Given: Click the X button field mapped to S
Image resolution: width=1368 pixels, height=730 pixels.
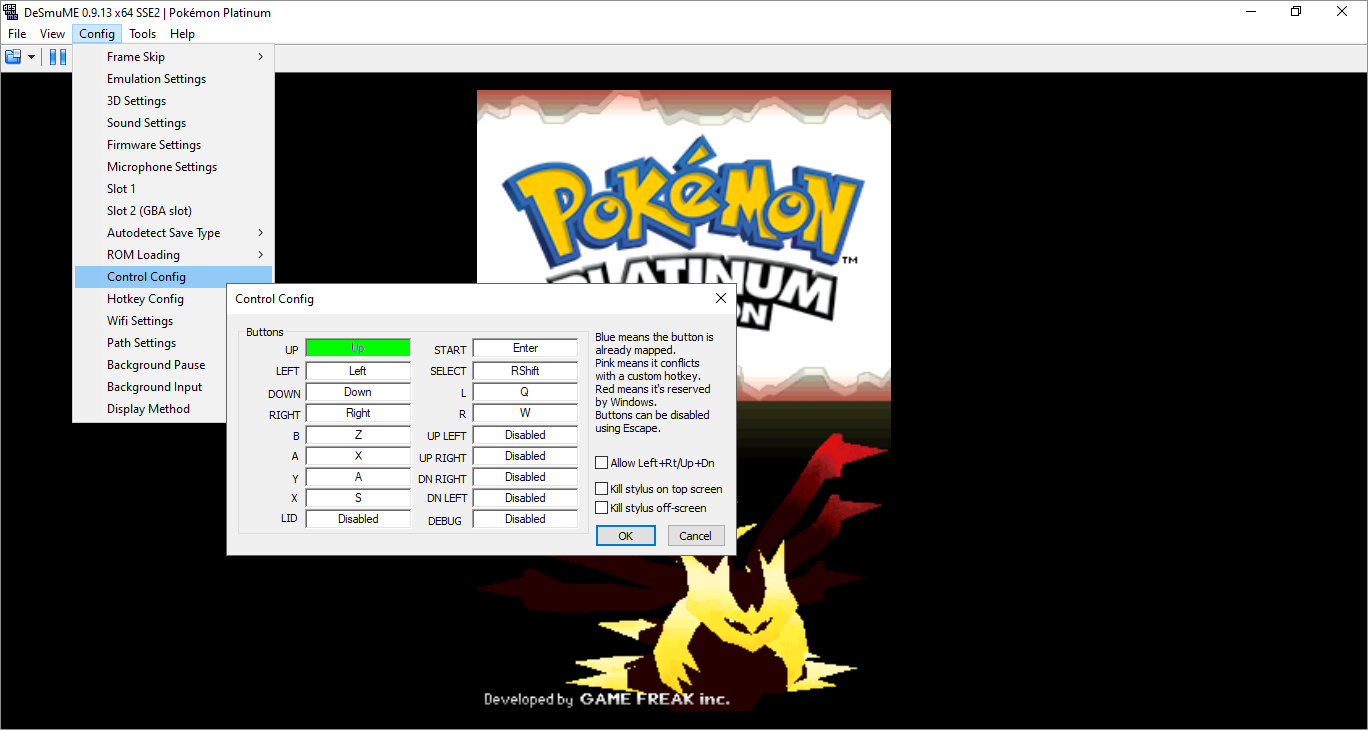Looking at the screenshot, I should (x=358, y=498).
